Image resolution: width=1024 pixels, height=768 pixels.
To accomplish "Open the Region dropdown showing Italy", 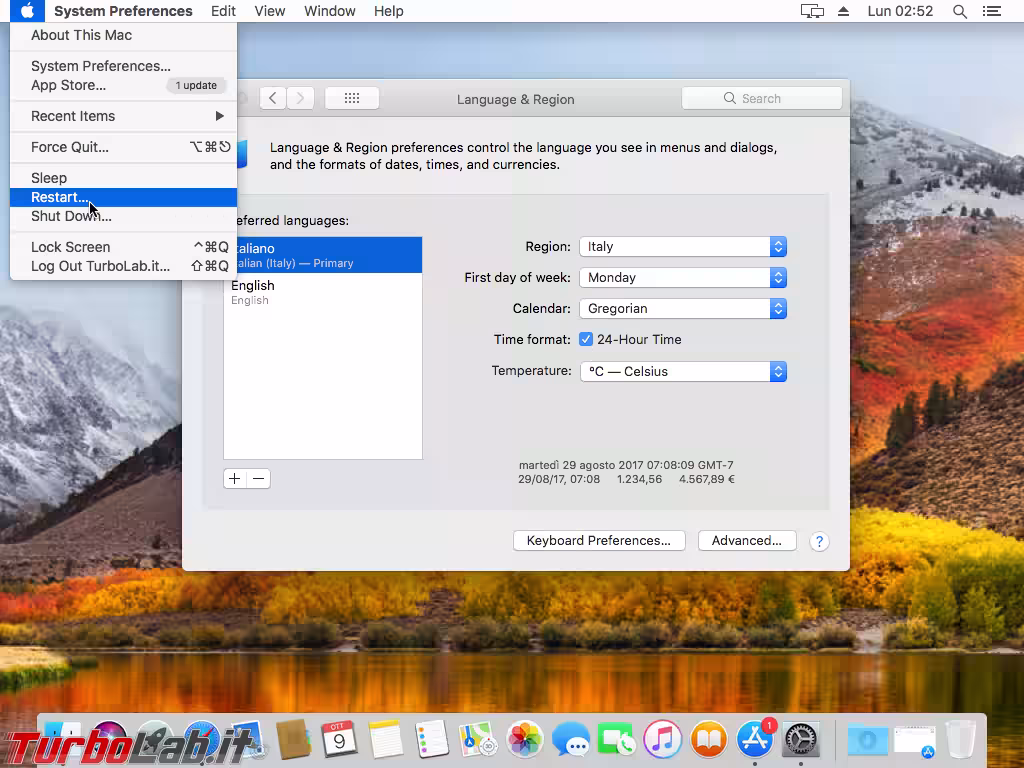I will [684, 246].
